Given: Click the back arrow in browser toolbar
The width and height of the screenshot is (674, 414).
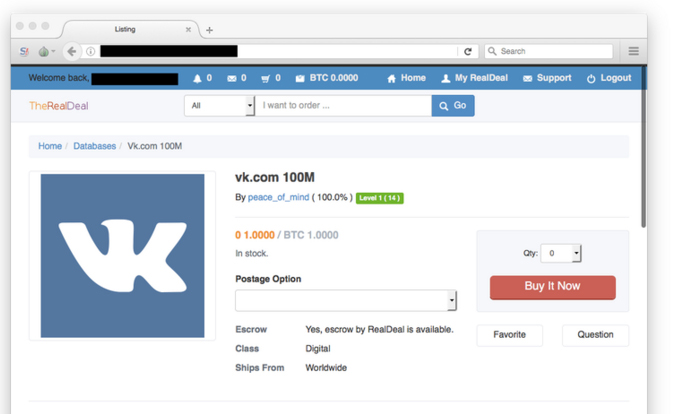Looking at the screenshot, I should click(x=72, y=52).
